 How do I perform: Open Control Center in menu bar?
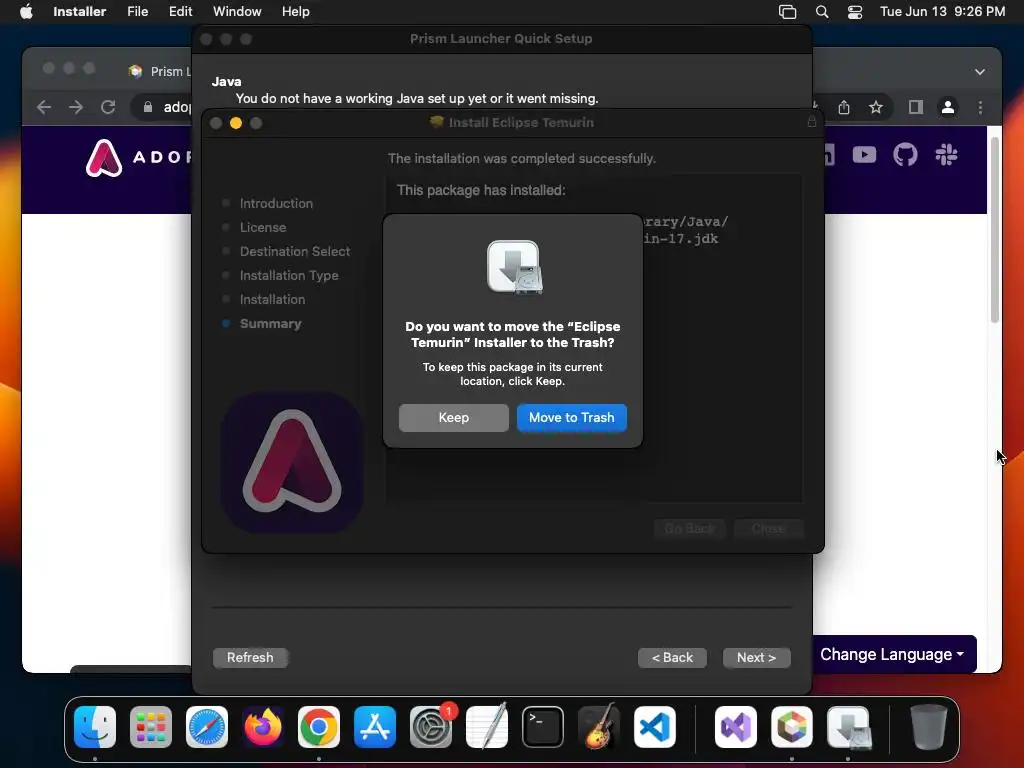(x=855, y=12)
